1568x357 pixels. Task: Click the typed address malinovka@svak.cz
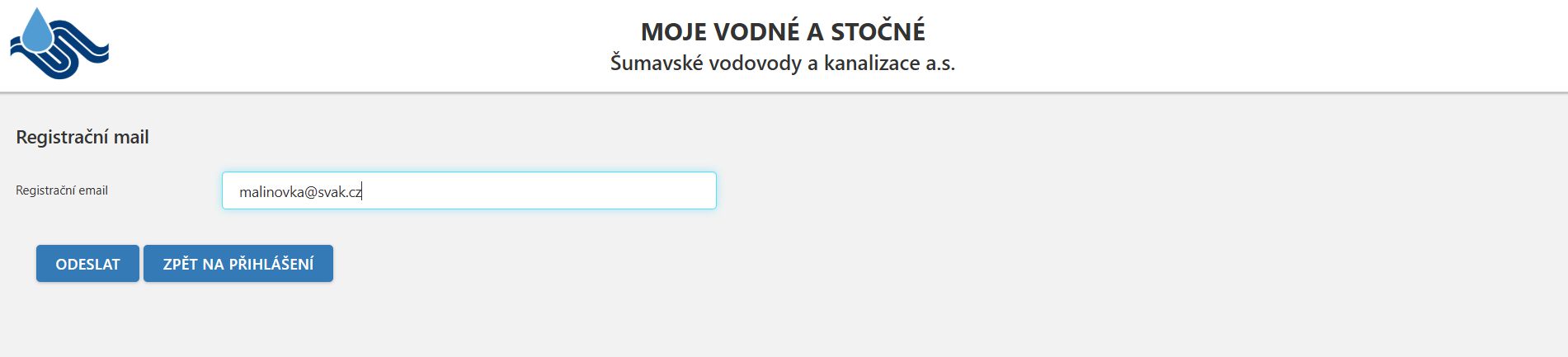click(x=300, y=192)
